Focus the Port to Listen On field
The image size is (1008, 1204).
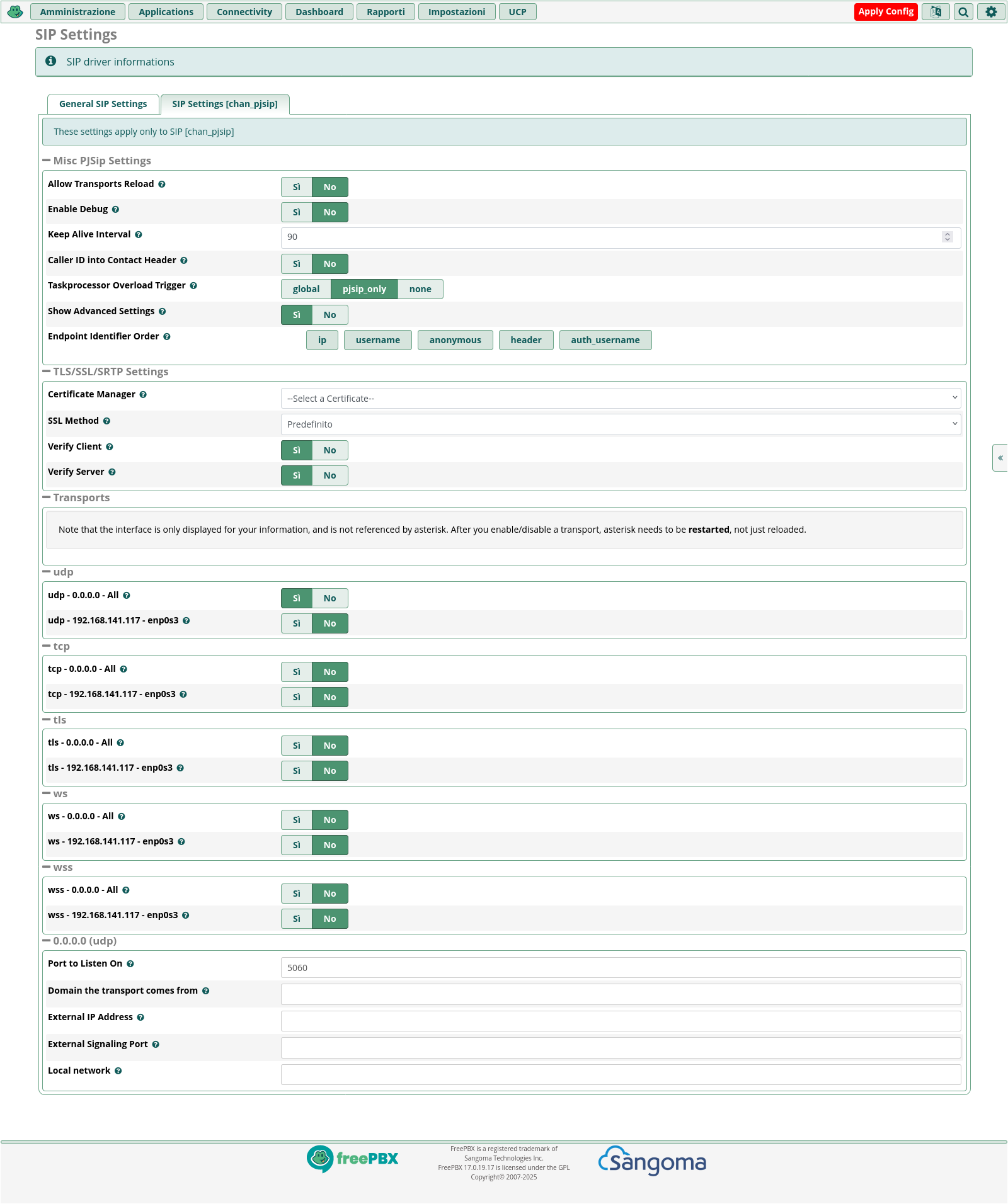click(621, 968)
